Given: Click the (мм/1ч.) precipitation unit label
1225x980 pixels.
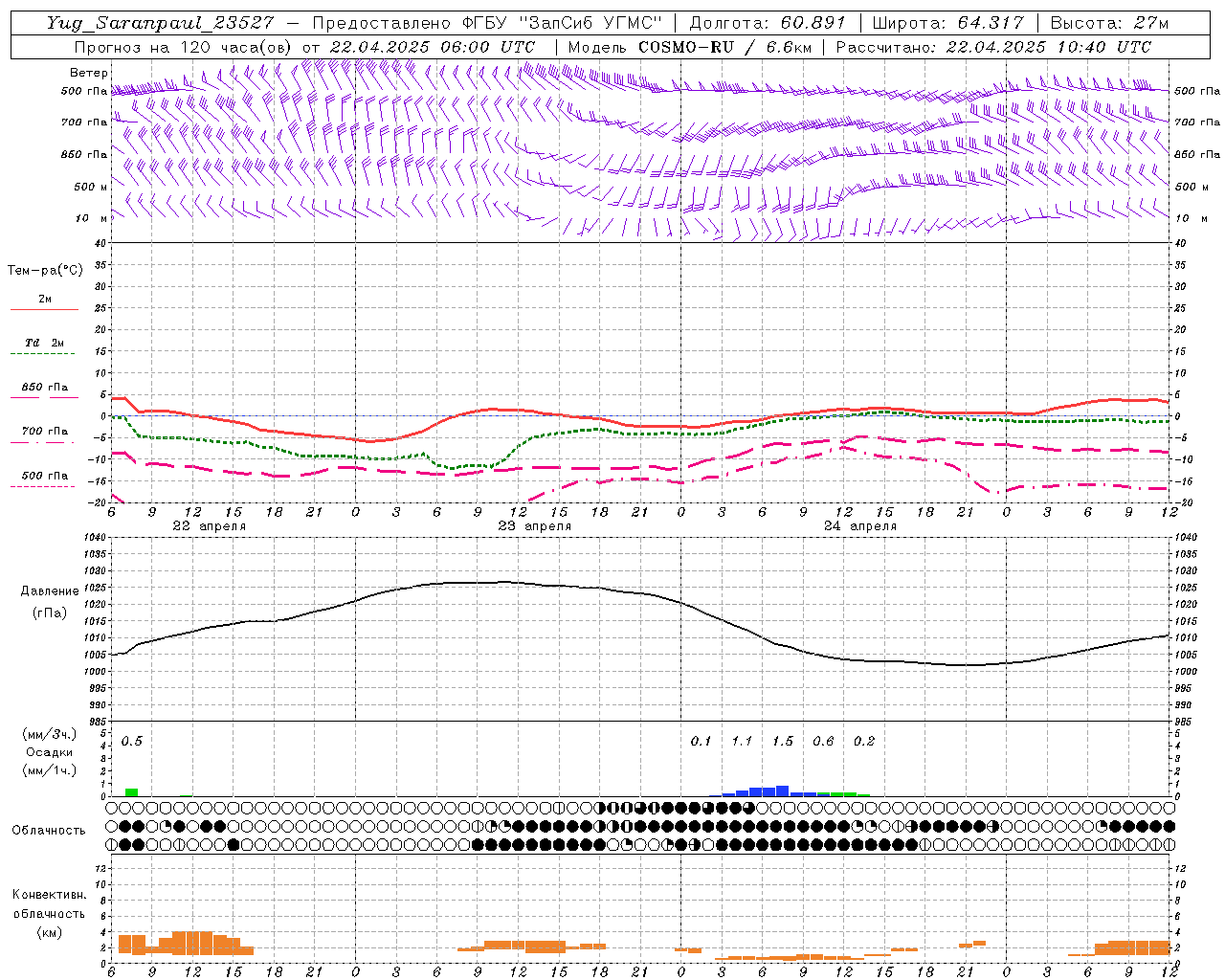Looking at the screenshot, I should tap(49, 770).
